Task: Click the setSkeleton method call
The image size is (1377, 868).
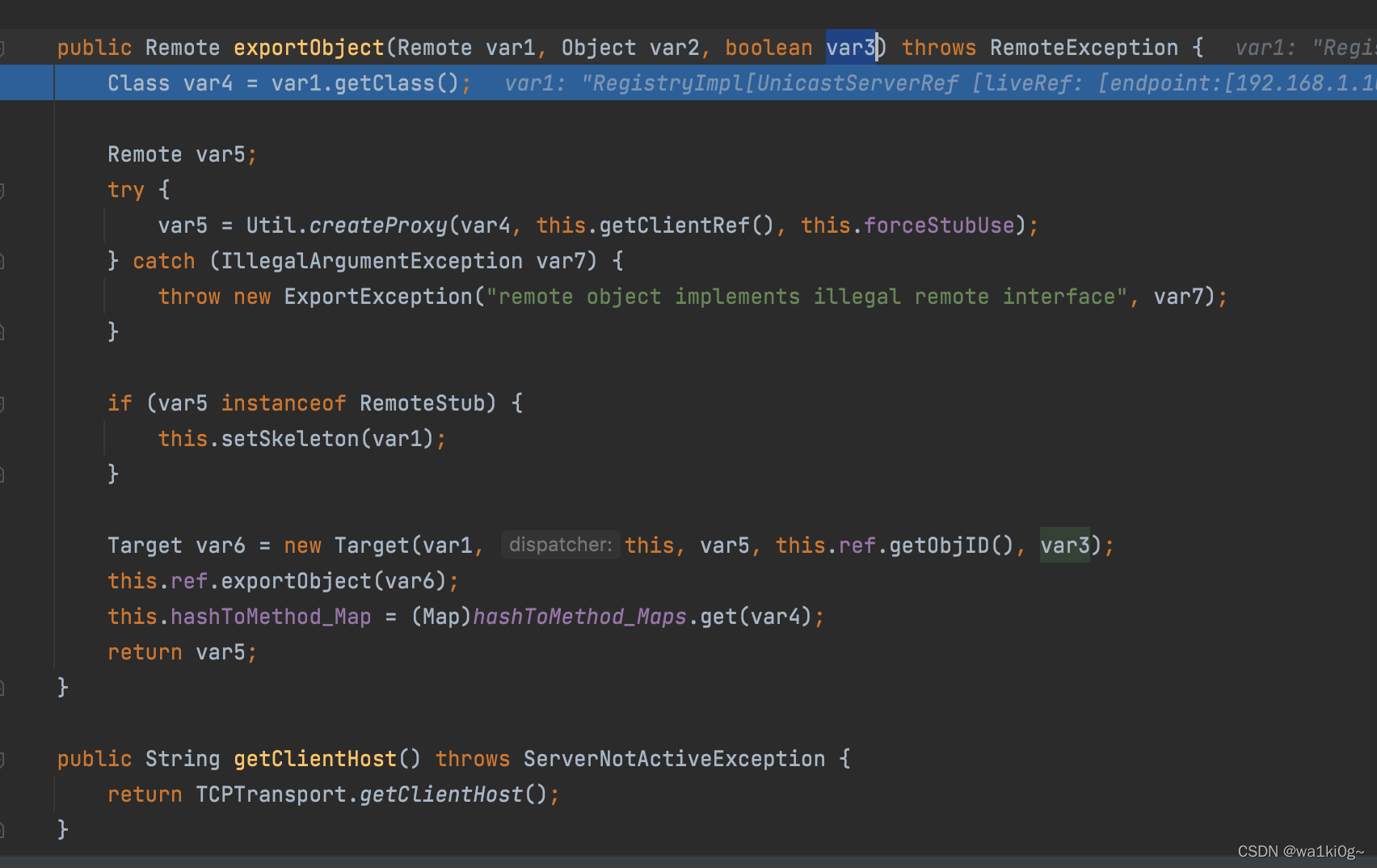Action: [290, 439]
